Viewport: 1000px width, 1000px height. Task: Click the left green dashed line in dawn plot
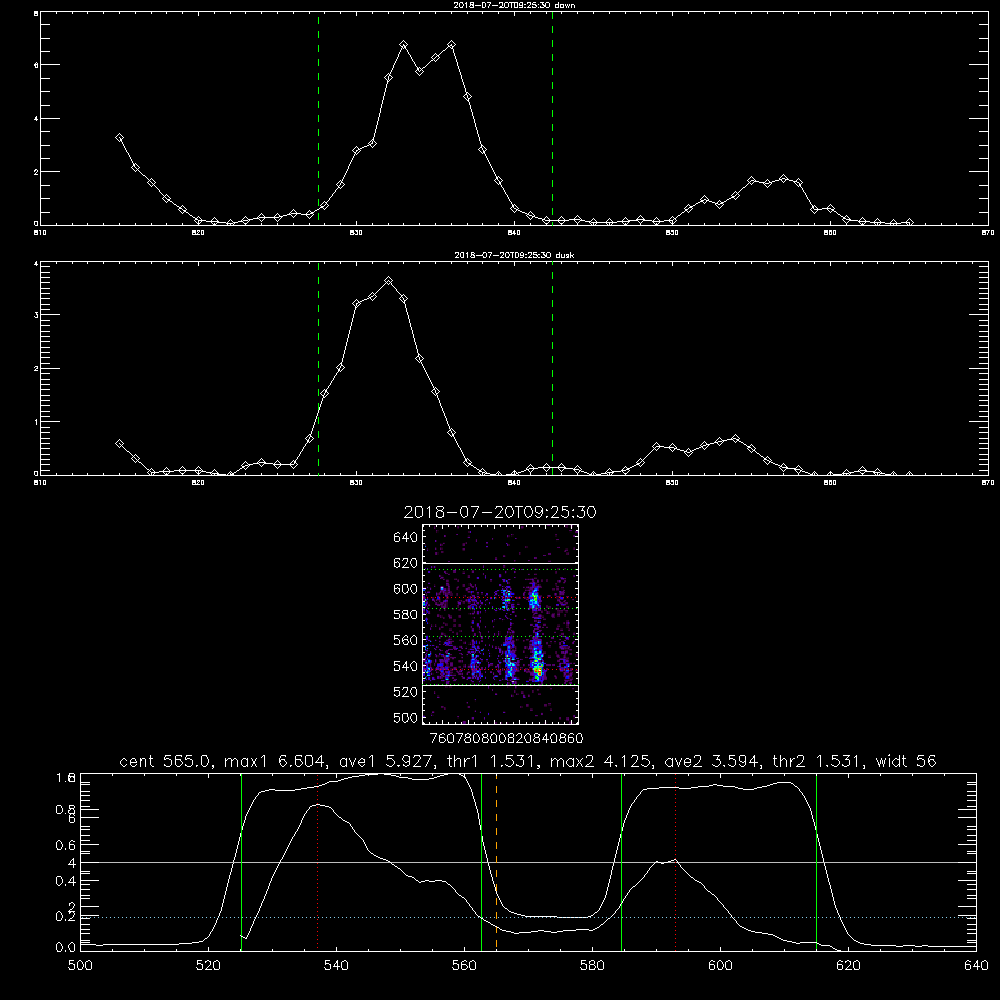[318, 118]
